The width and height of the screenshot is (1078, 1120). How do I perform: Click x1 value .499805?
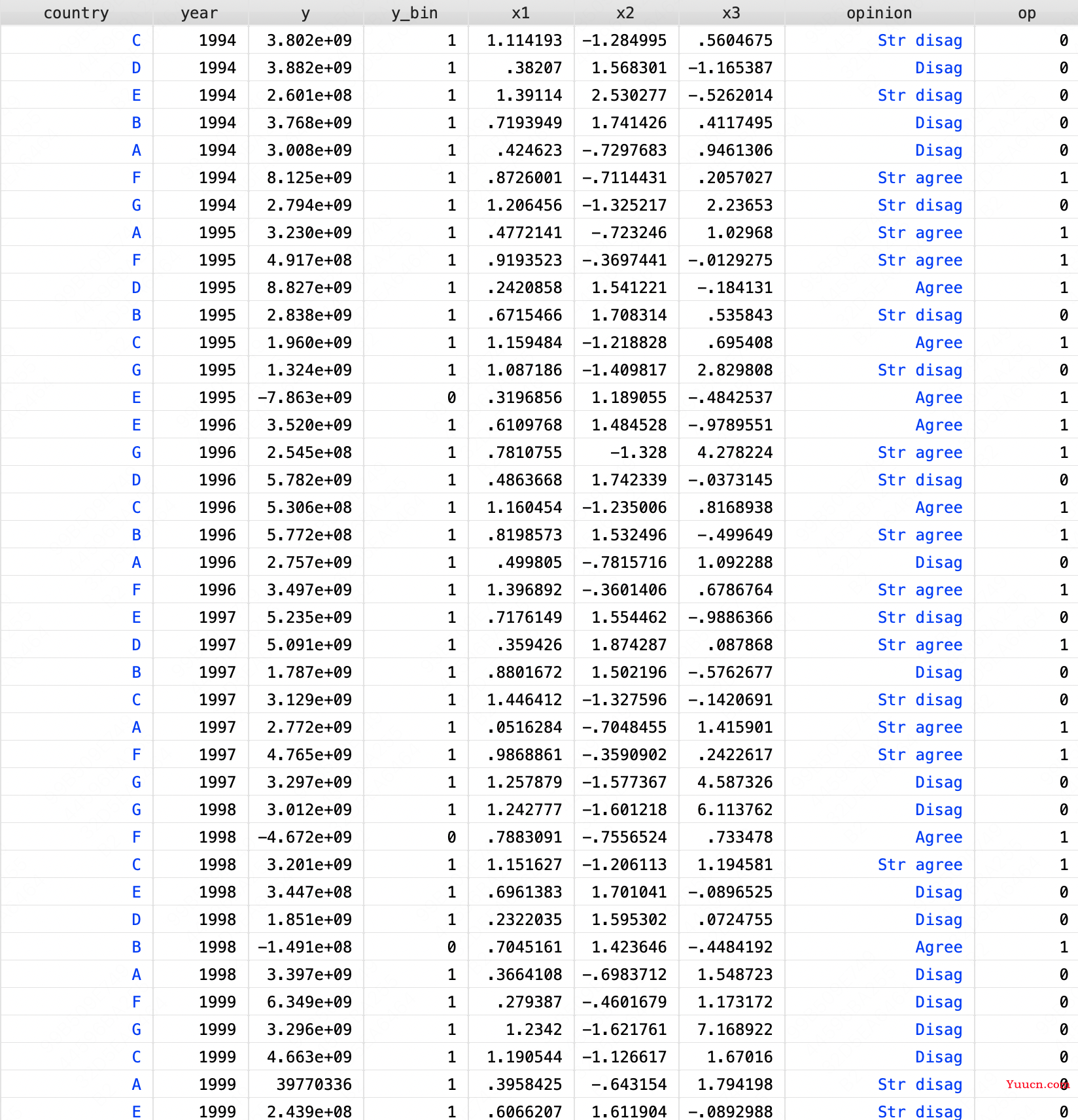[x=529, y=563]
